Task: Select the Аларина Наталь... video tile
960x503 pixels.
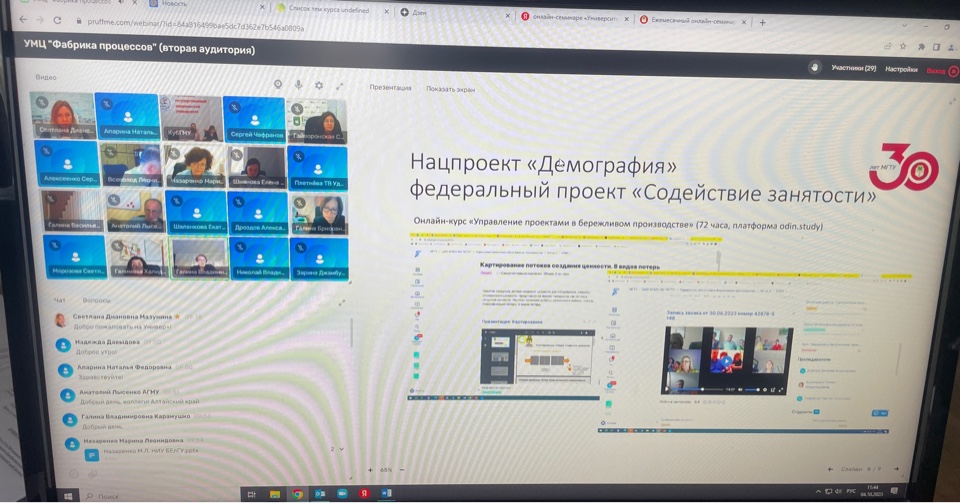Action: 127,116
